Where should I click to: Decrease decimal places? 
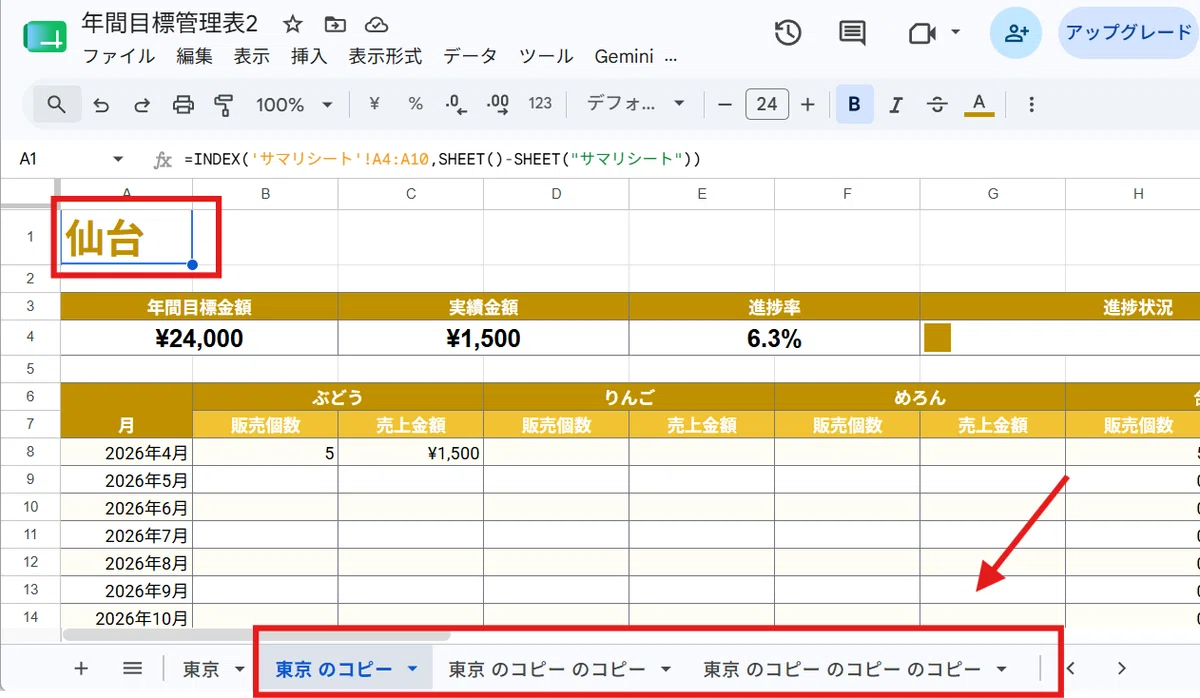tap(456, 104)
